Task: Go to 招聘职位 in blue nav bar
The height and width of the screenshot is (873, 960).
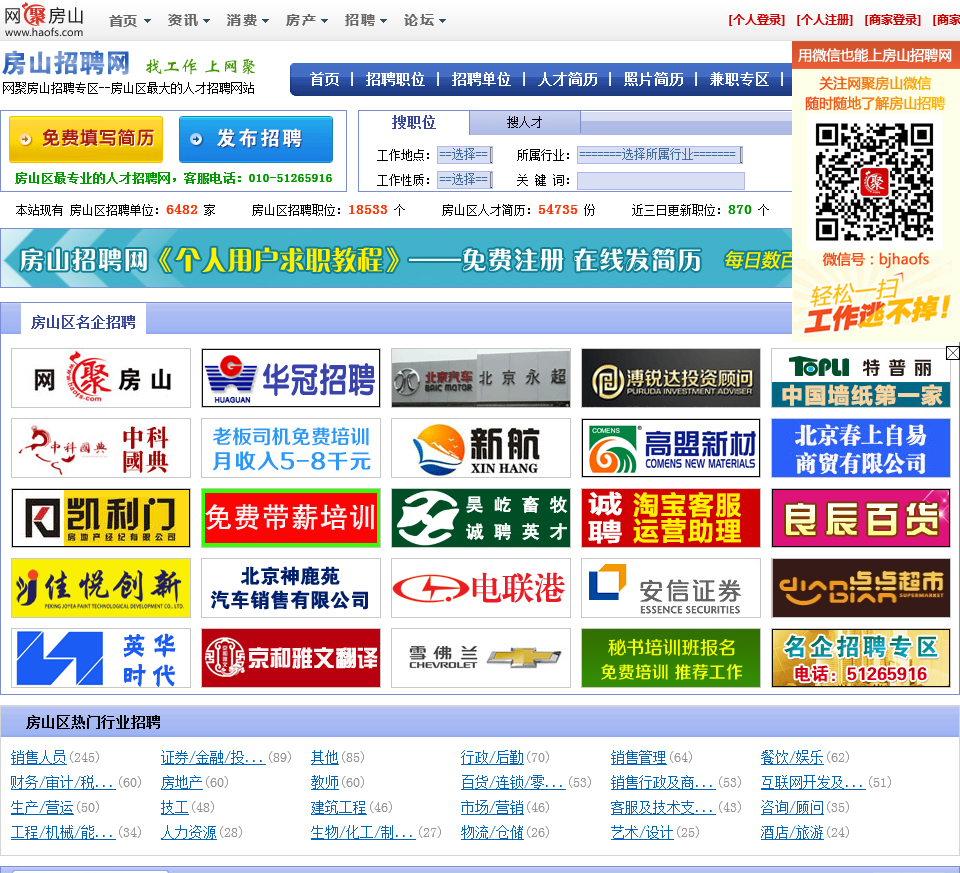Action: pos(395,80)
